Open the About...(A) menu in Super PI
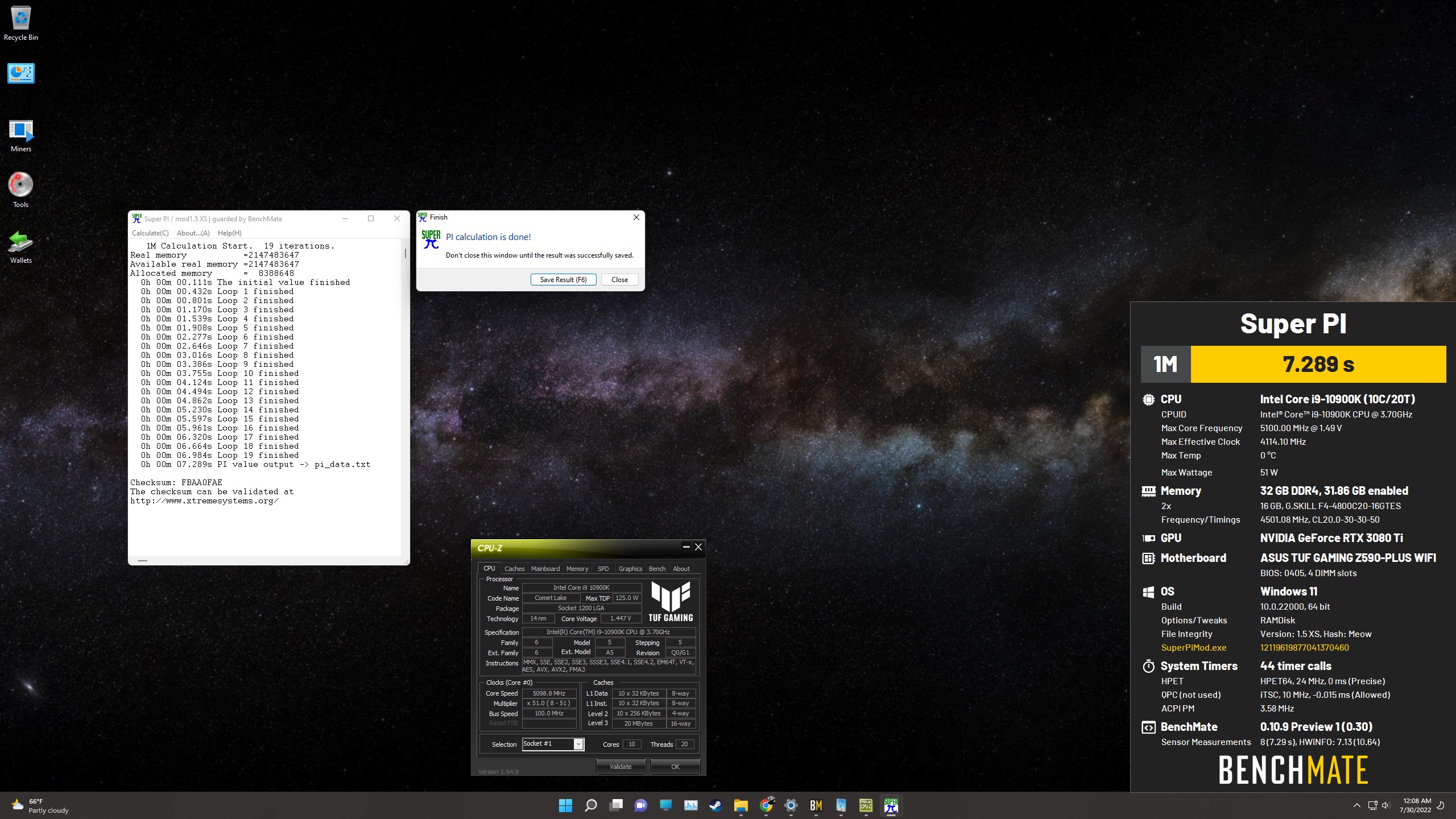The height and width of the screenshot is (819, 1456). 193,233
